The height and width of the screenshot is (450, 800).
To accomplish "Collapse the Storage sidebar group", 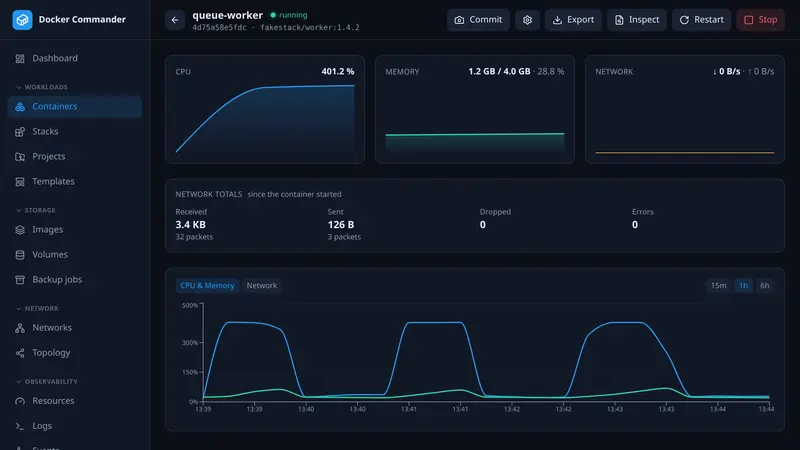I will pyautogui.click(x=35, y=210).
